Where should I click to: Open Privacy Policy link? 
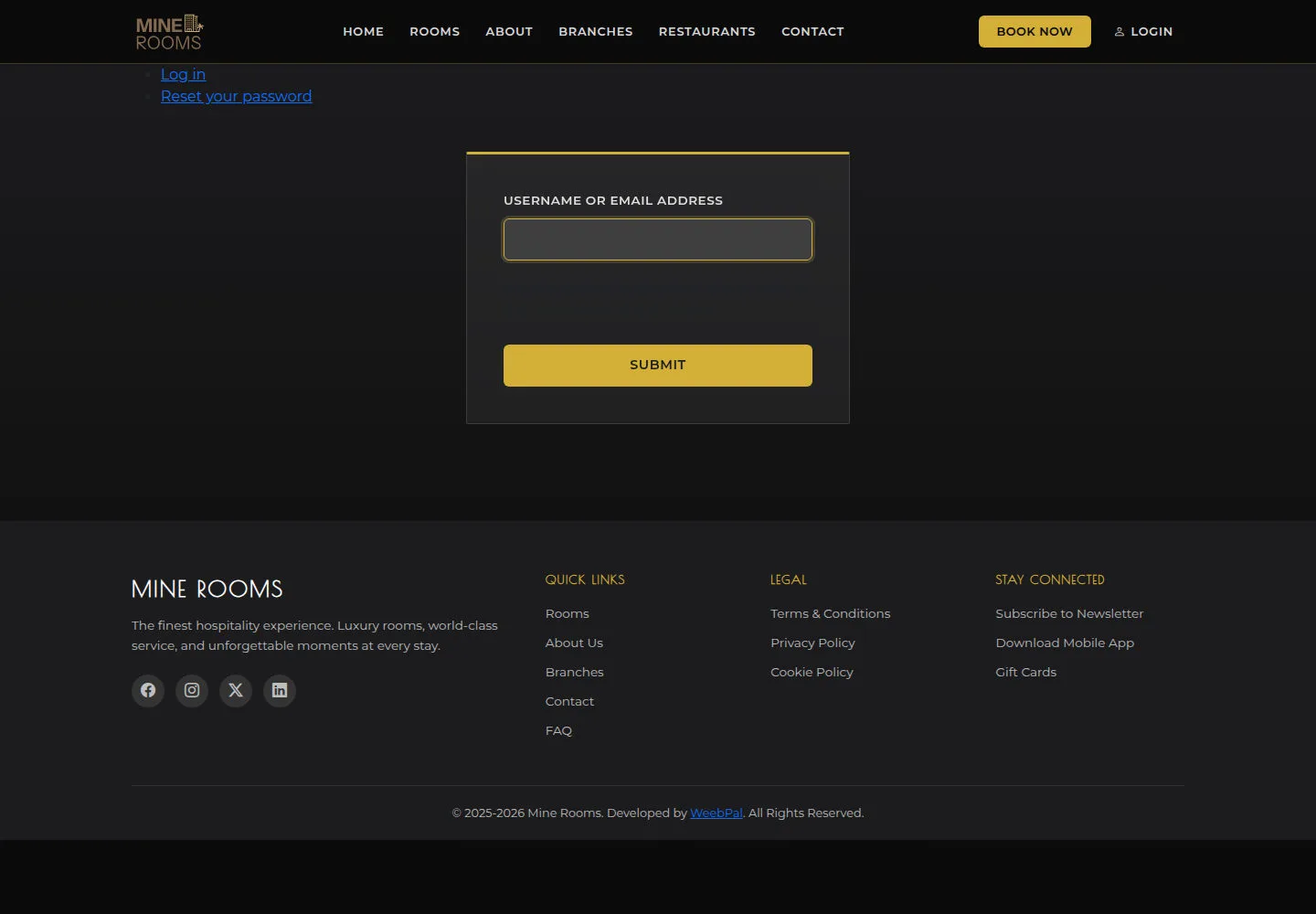pyautogui.click(x=812, y=643)
